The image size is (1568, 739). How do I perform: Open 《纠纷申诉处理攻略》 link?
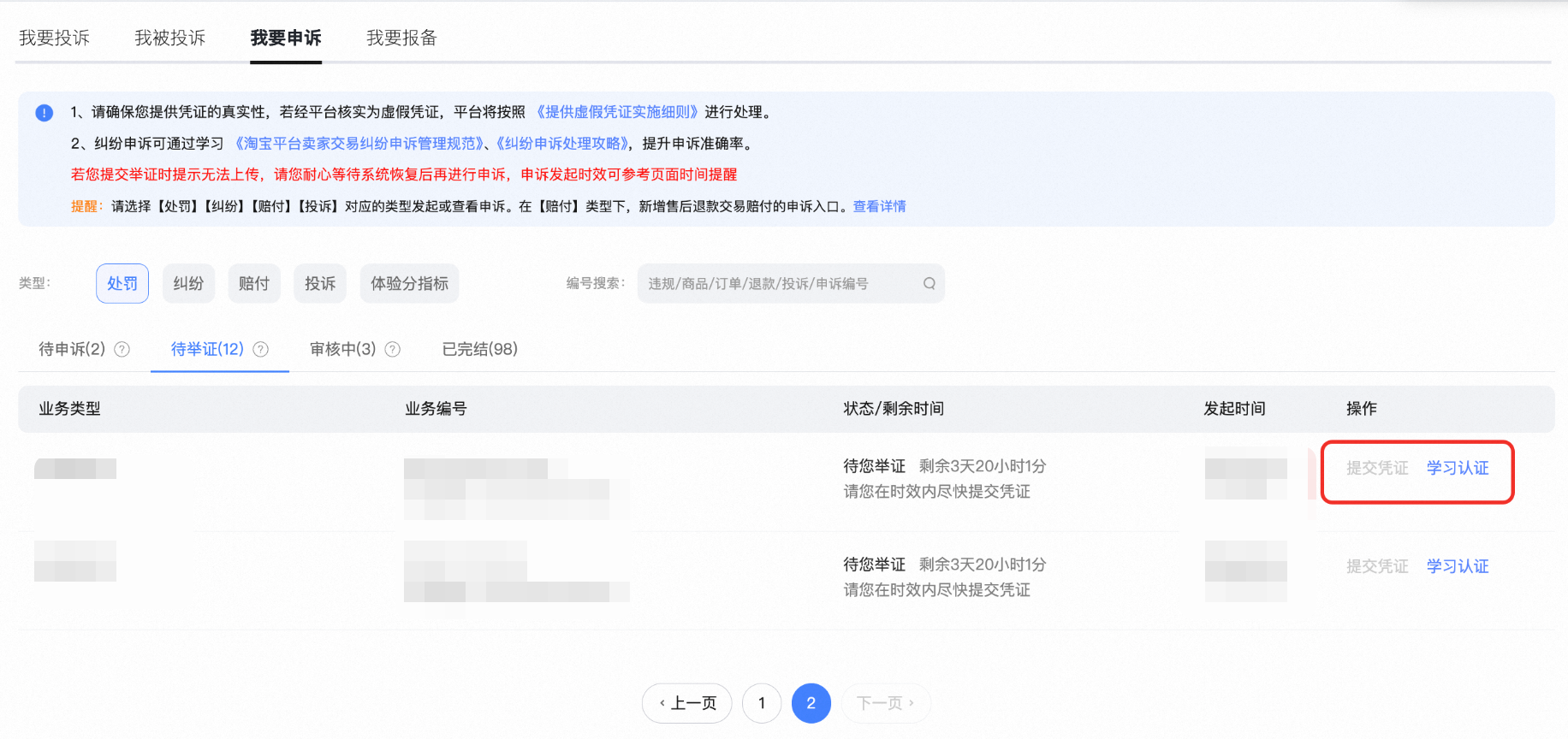(563, 144)
